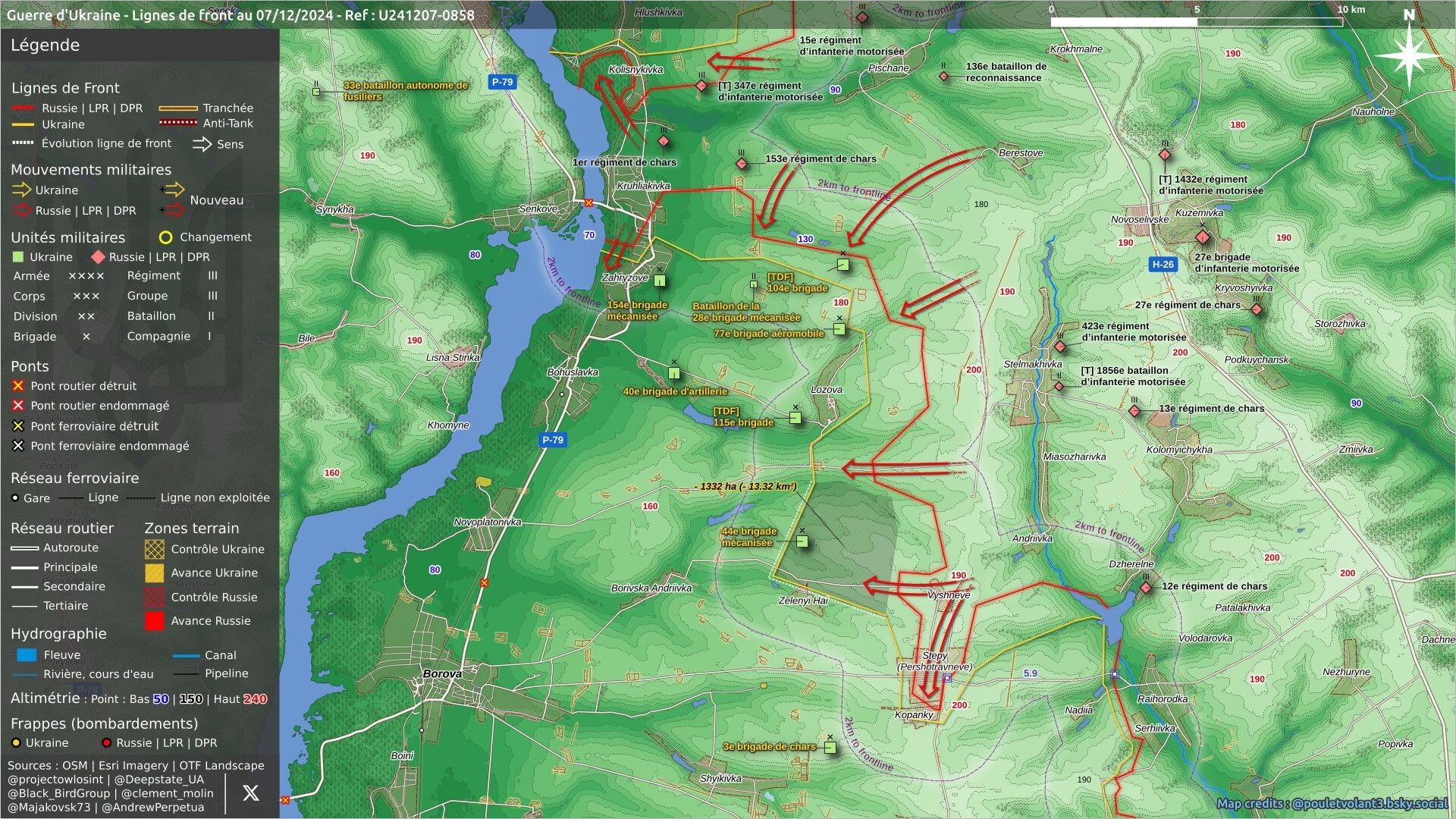The width and height of the screenshot is (1456, 819).
Task: Click the TDF 104e brigade unit square
Action: [843, 265]
